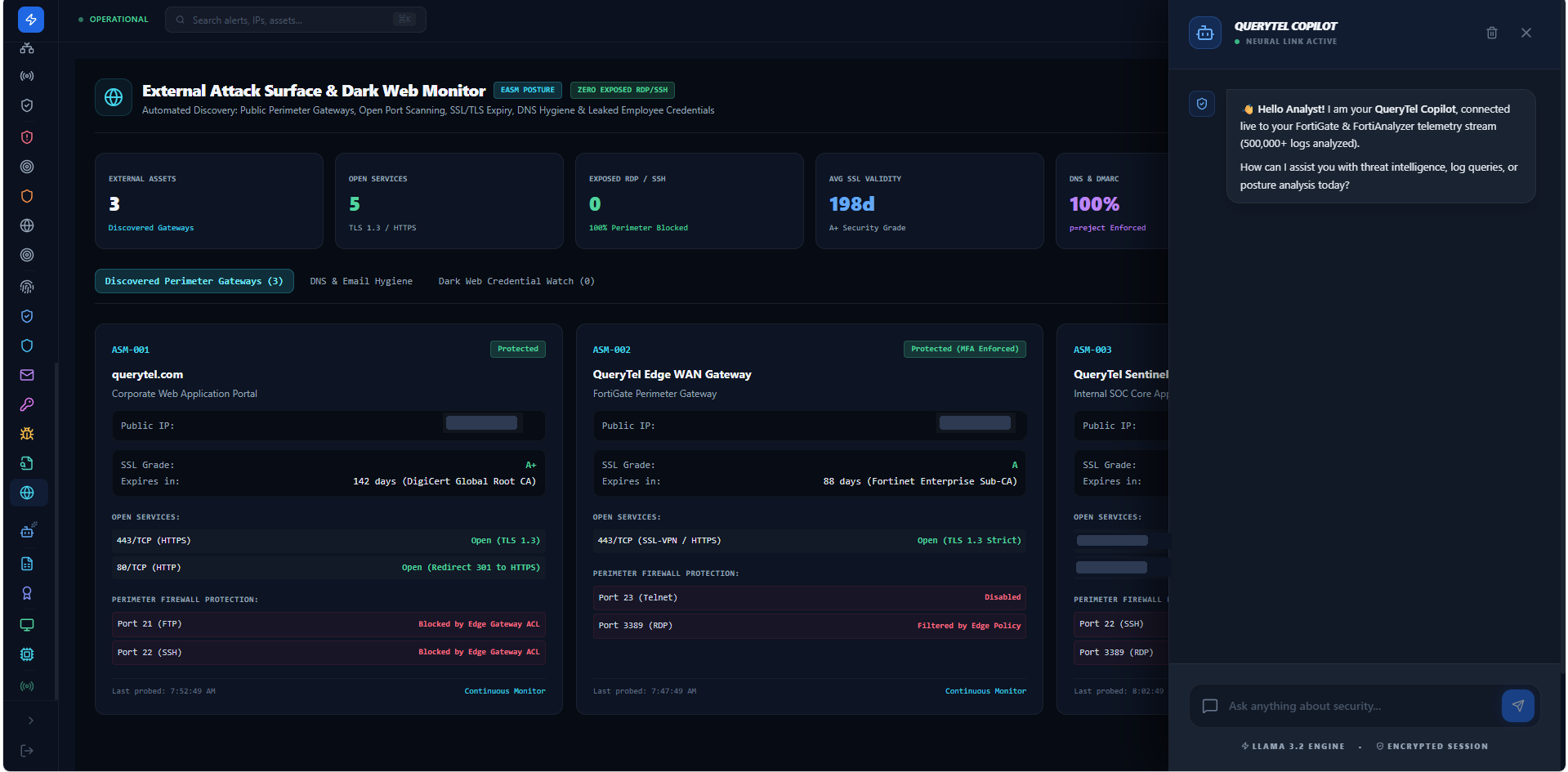
Task: Open the gray check shield sidebar icon
Action: click(x=27, y=105)
